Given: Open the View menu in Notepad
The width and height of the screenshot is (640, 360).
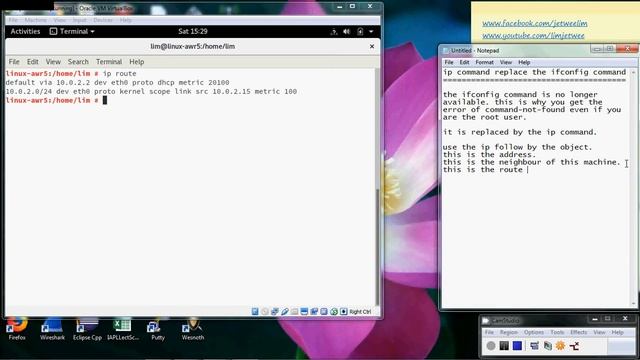Looking at the screenshot, I should (x=506, y=62).
